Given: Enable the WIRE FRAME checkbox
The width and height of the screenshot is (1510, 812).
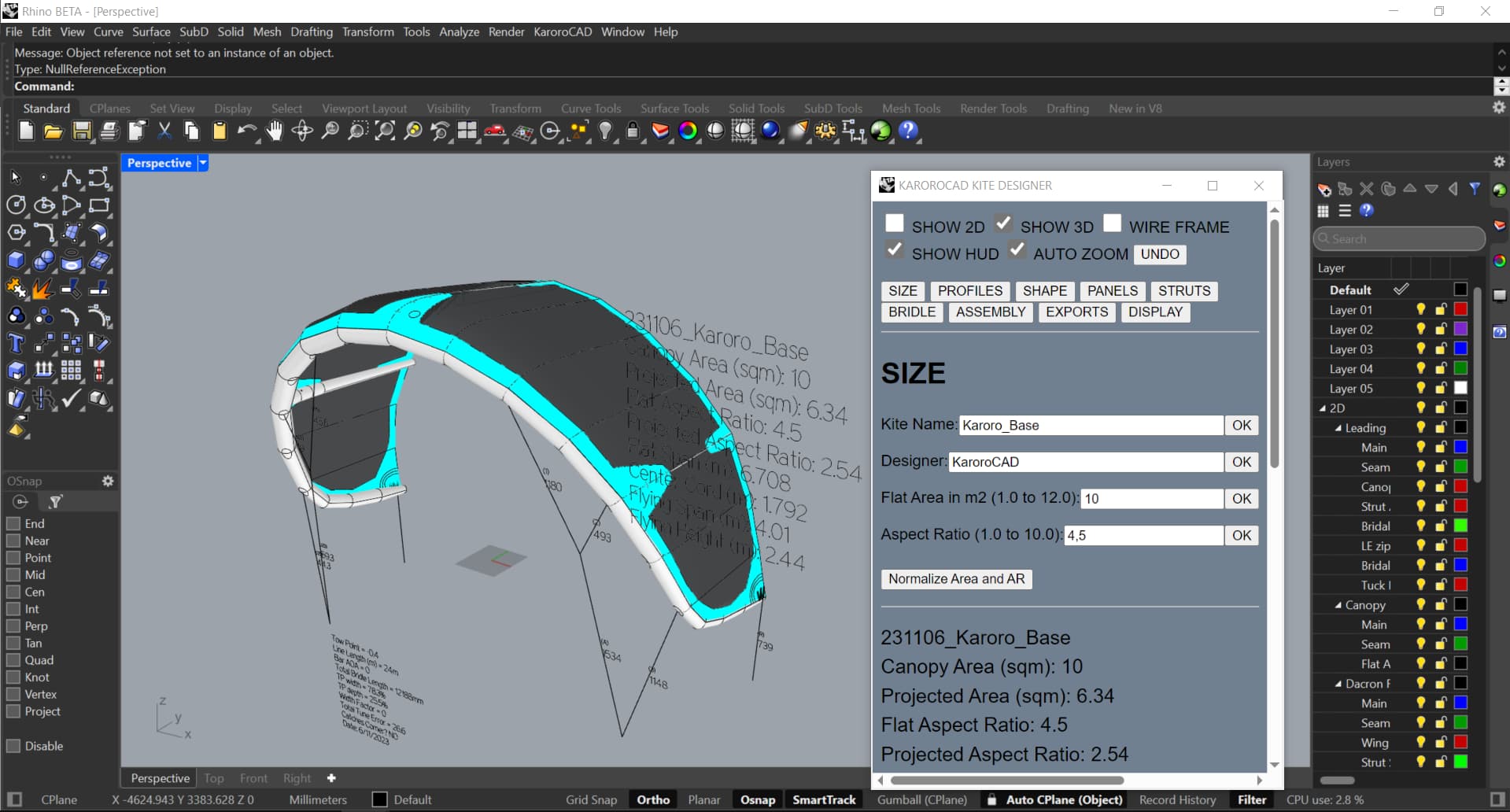Looking at the screenshot, I should point(1113,223).
